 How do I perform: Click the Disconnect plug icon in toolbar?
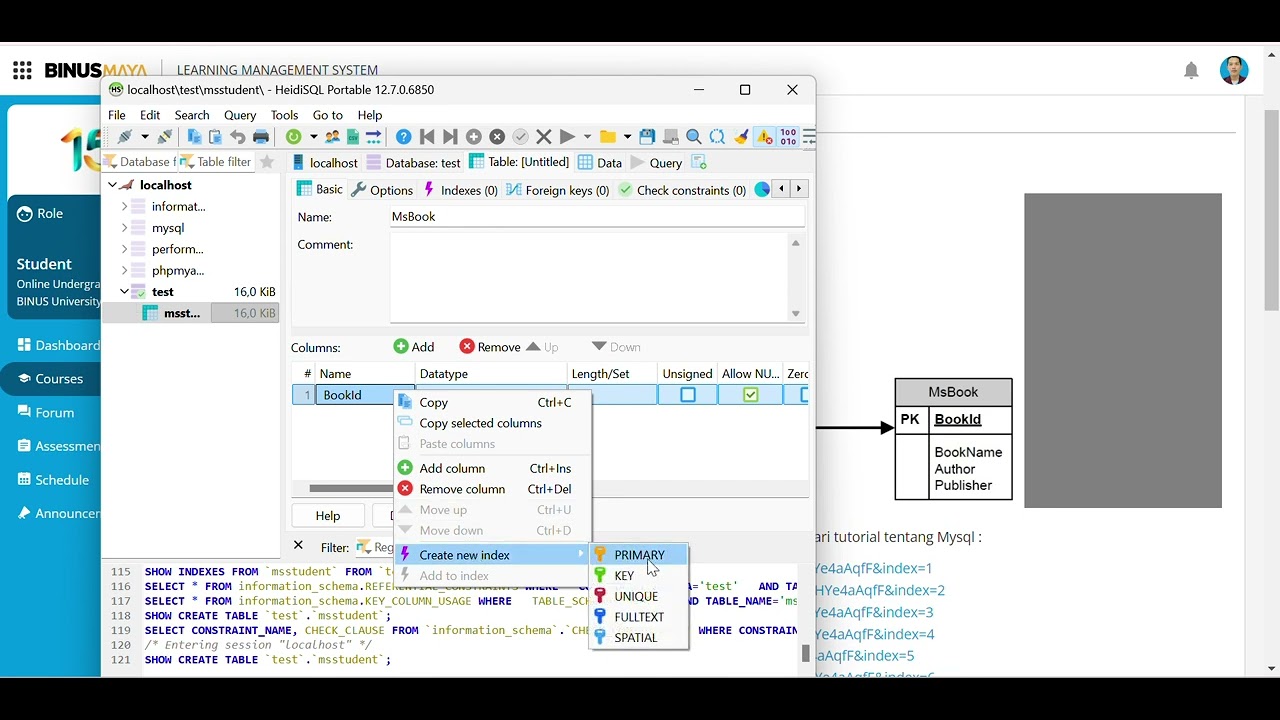[x=165, y=137]
